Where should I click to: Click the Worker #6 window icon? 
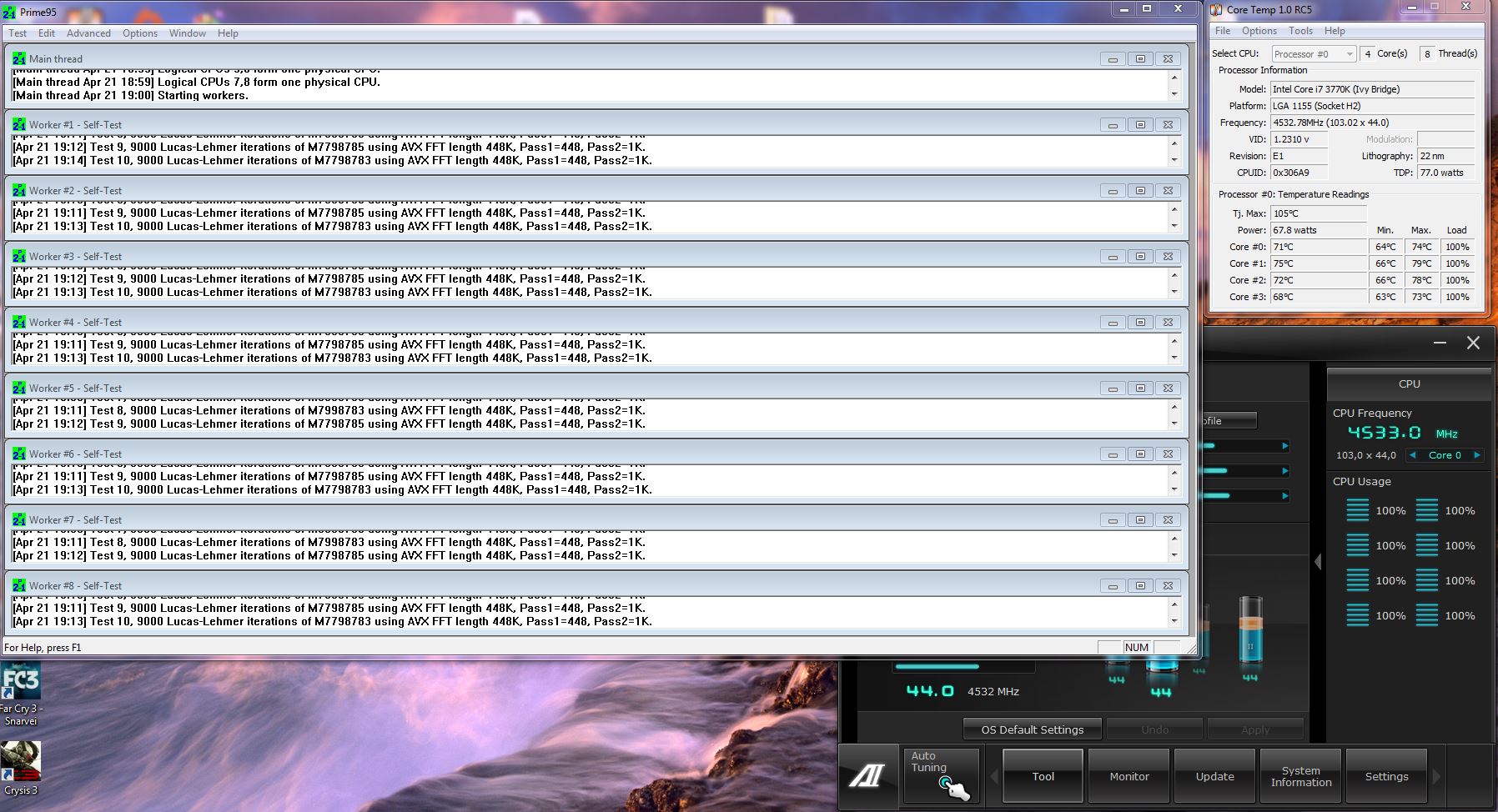[19, 454]
